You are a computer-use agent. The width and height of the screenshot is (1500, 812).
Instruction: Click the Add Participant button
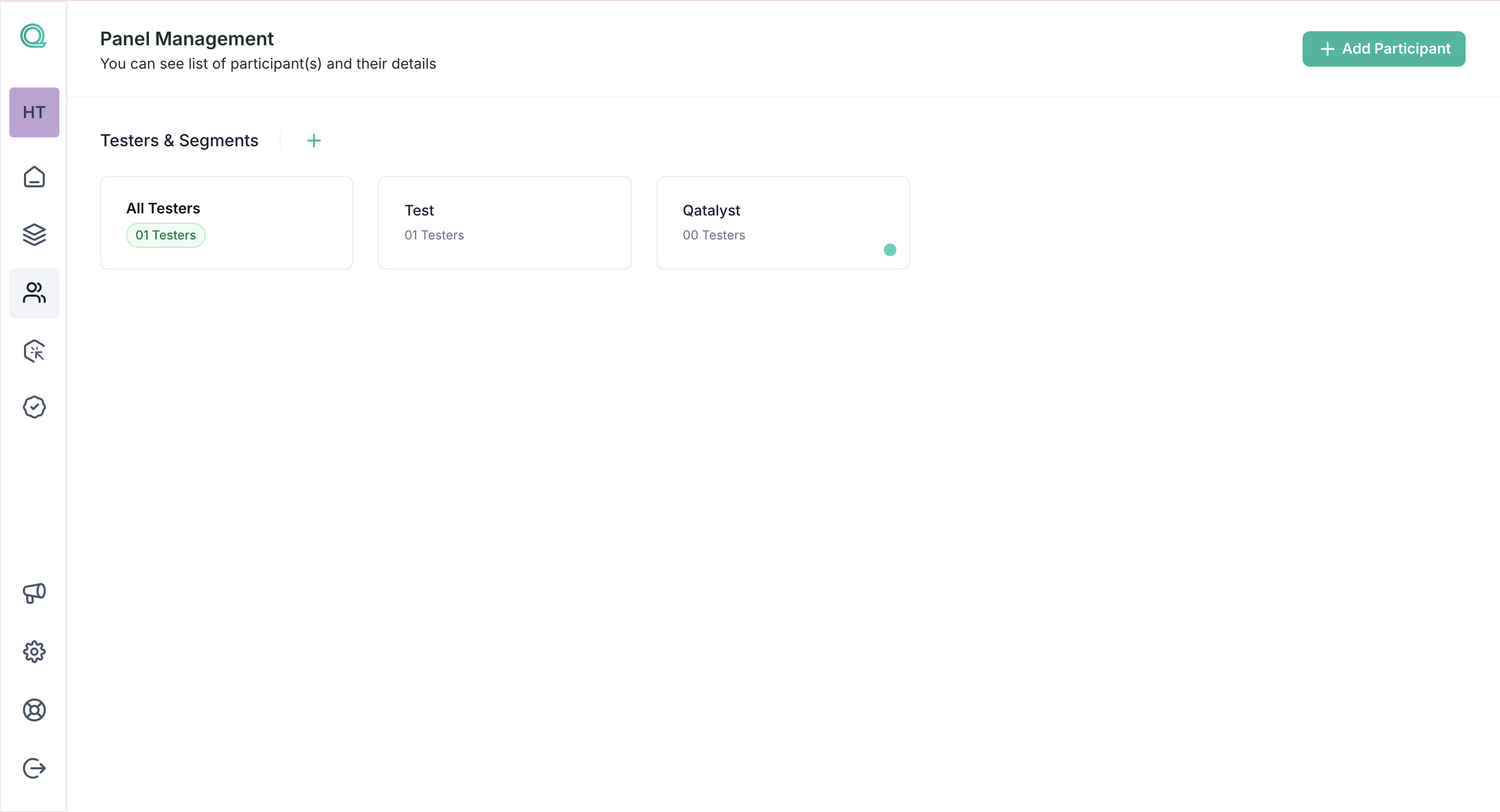[x=1383, y=49]
